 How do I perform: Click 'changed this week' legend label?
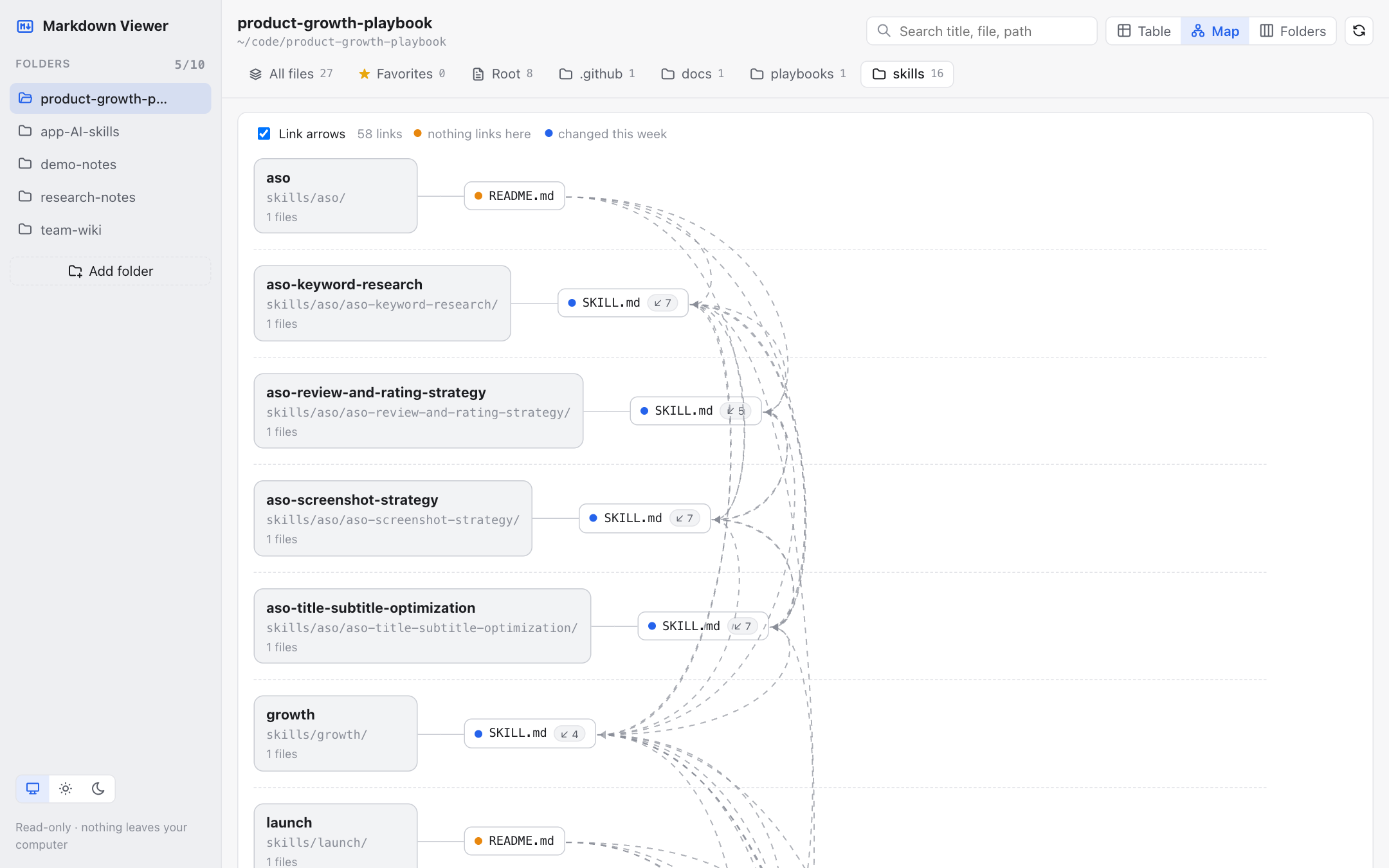612,134
